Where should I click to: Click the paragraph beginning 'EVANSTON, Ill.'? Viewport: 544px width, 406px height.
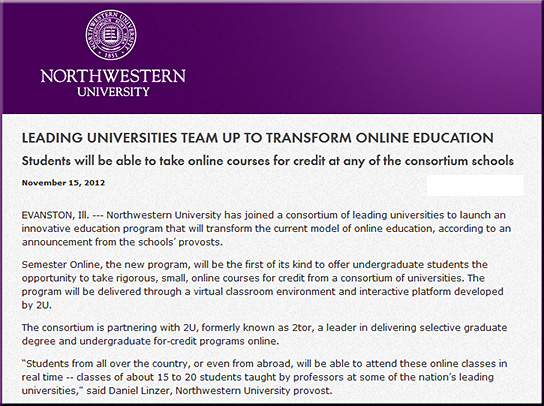click(x=266, y=228)
